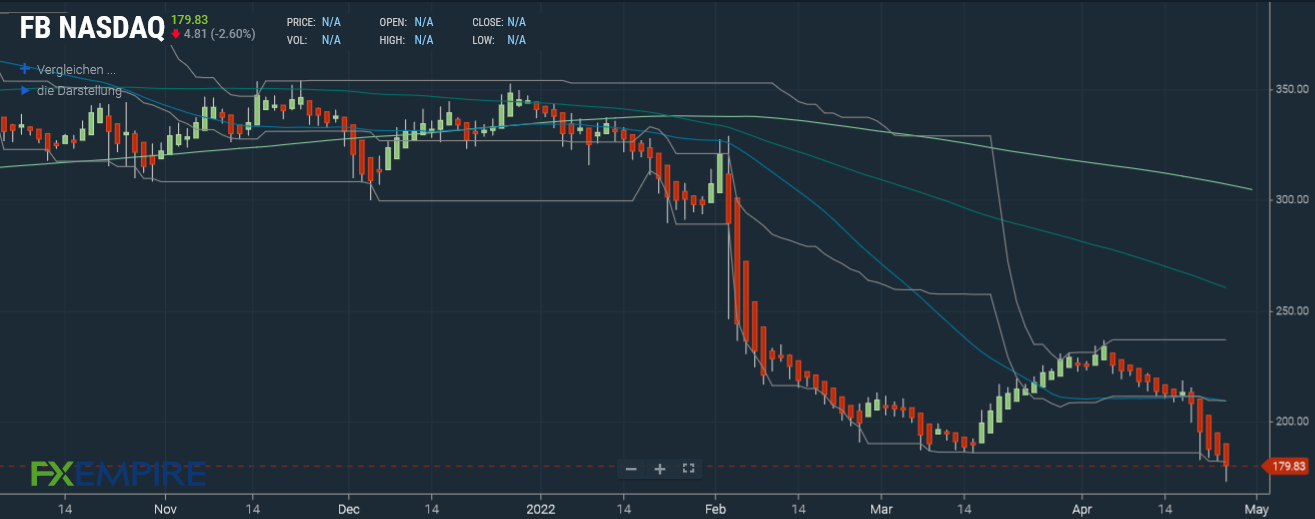Viewport: 1315px width, 519px height.
Task: Click the red down arrow next to 4.81
Action: (176, 34)
